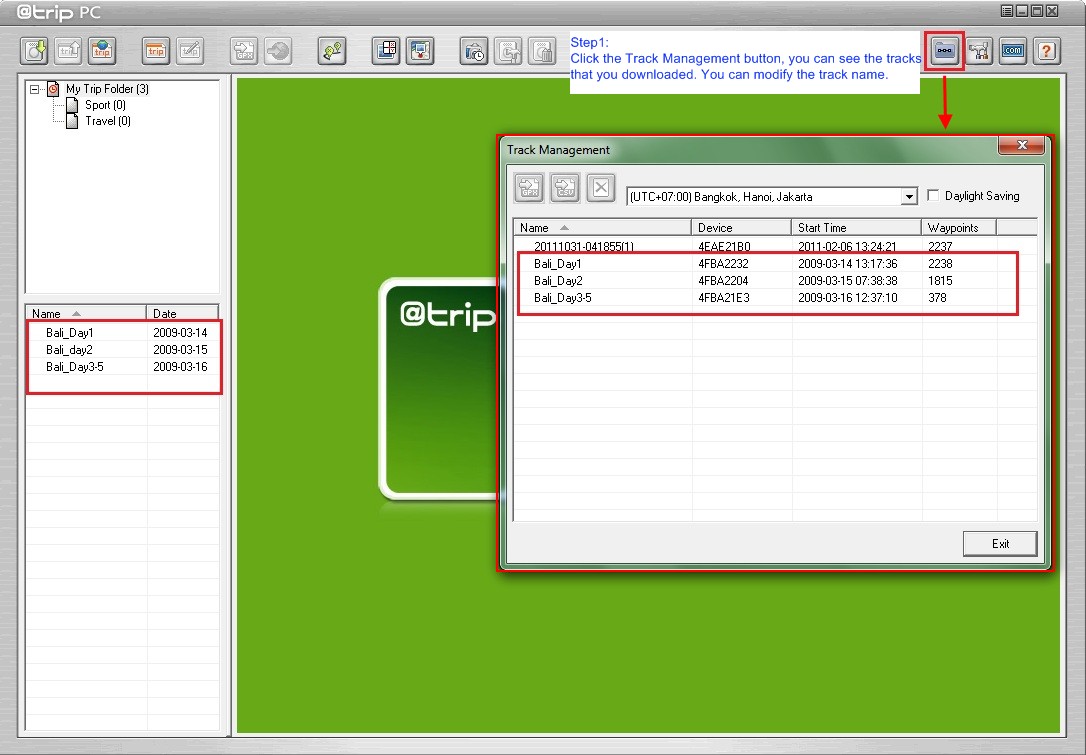Close the Track Management dialog

(x=1022, y=145)
